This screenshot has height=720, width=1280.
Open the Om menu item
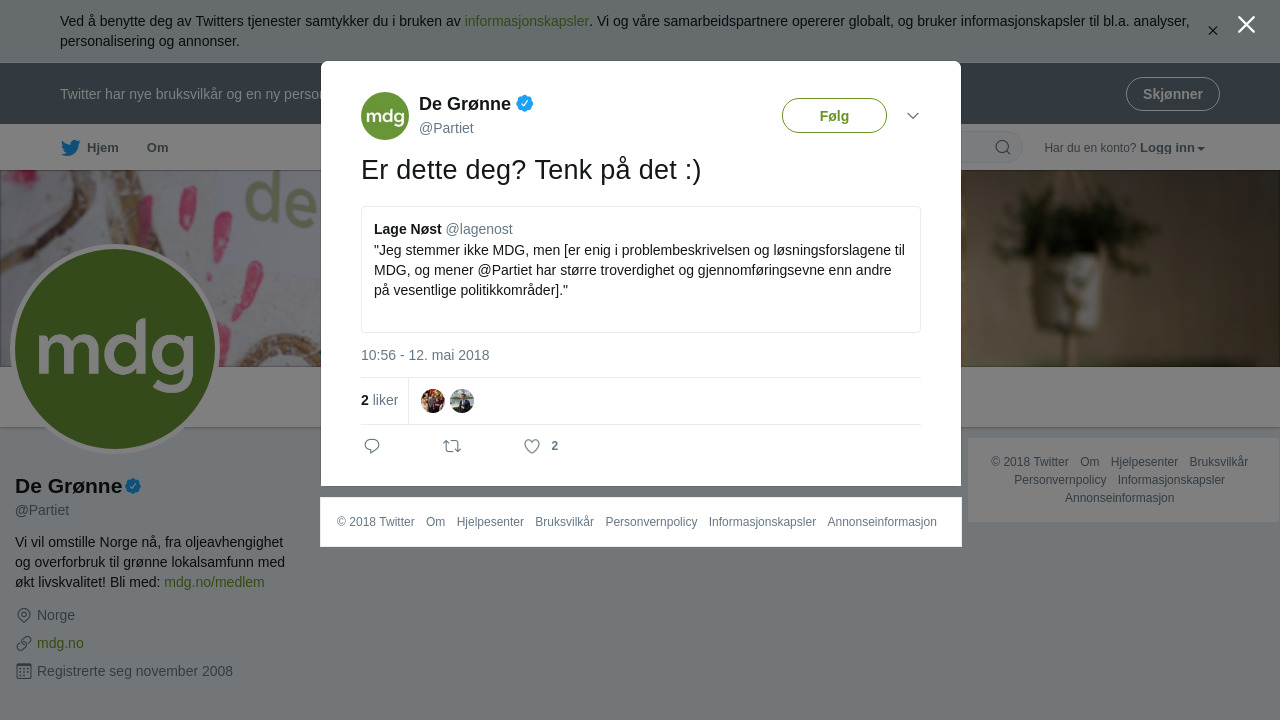click(158, 148)
